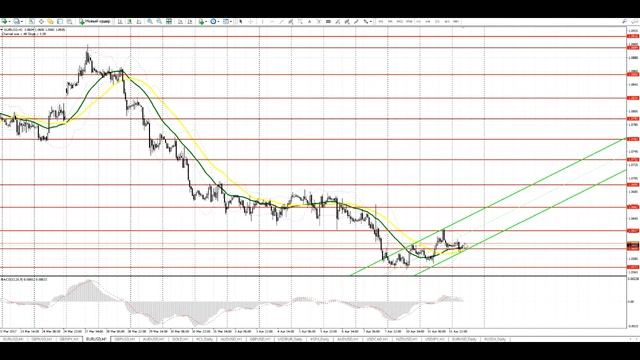
Task: Click the New Order button
Action: pyautogui.click(x=95, y=21)
